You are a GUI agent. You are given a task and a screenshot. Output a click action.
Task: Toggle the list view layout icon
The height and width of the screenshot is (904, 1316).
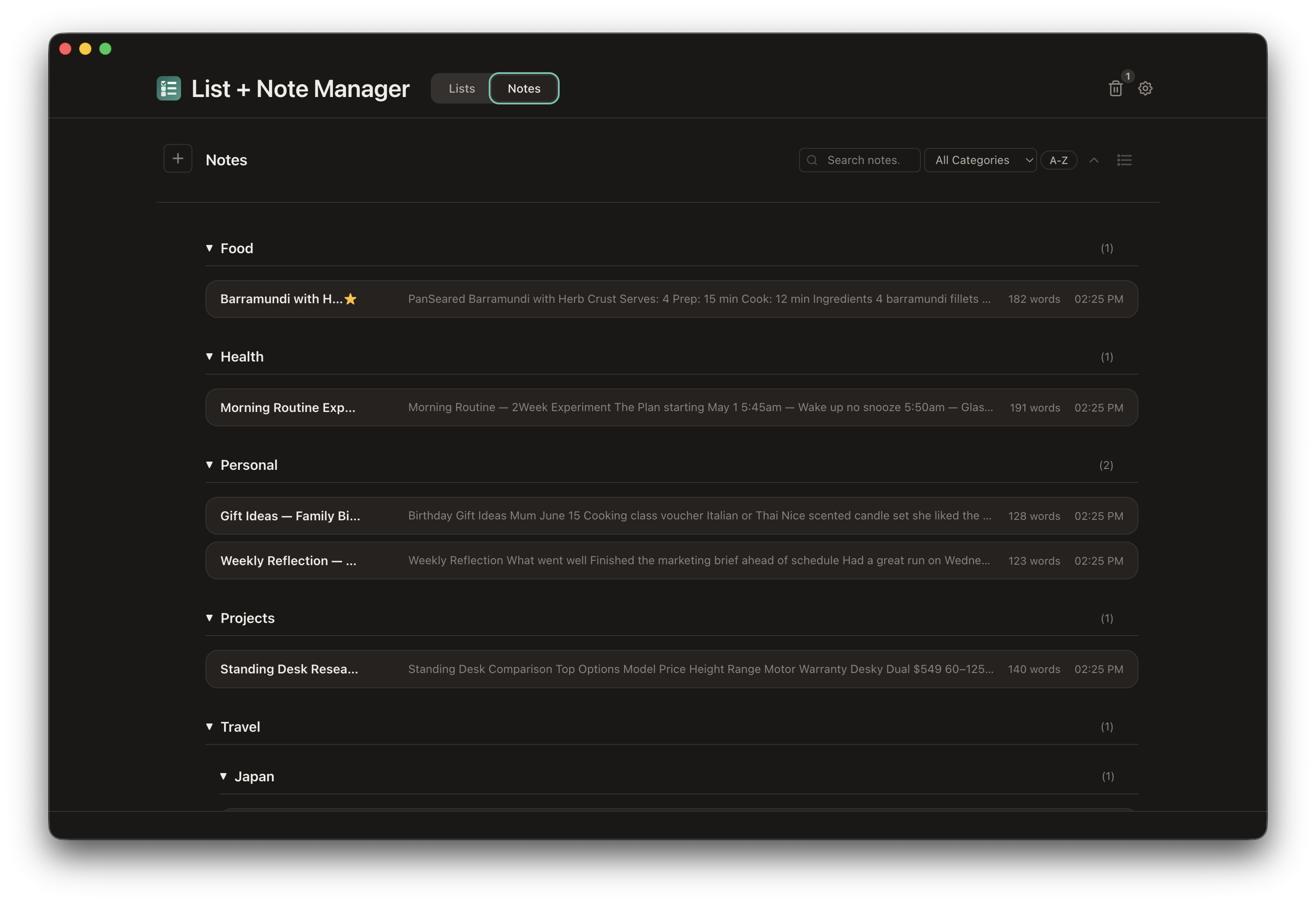(1124, 160)
